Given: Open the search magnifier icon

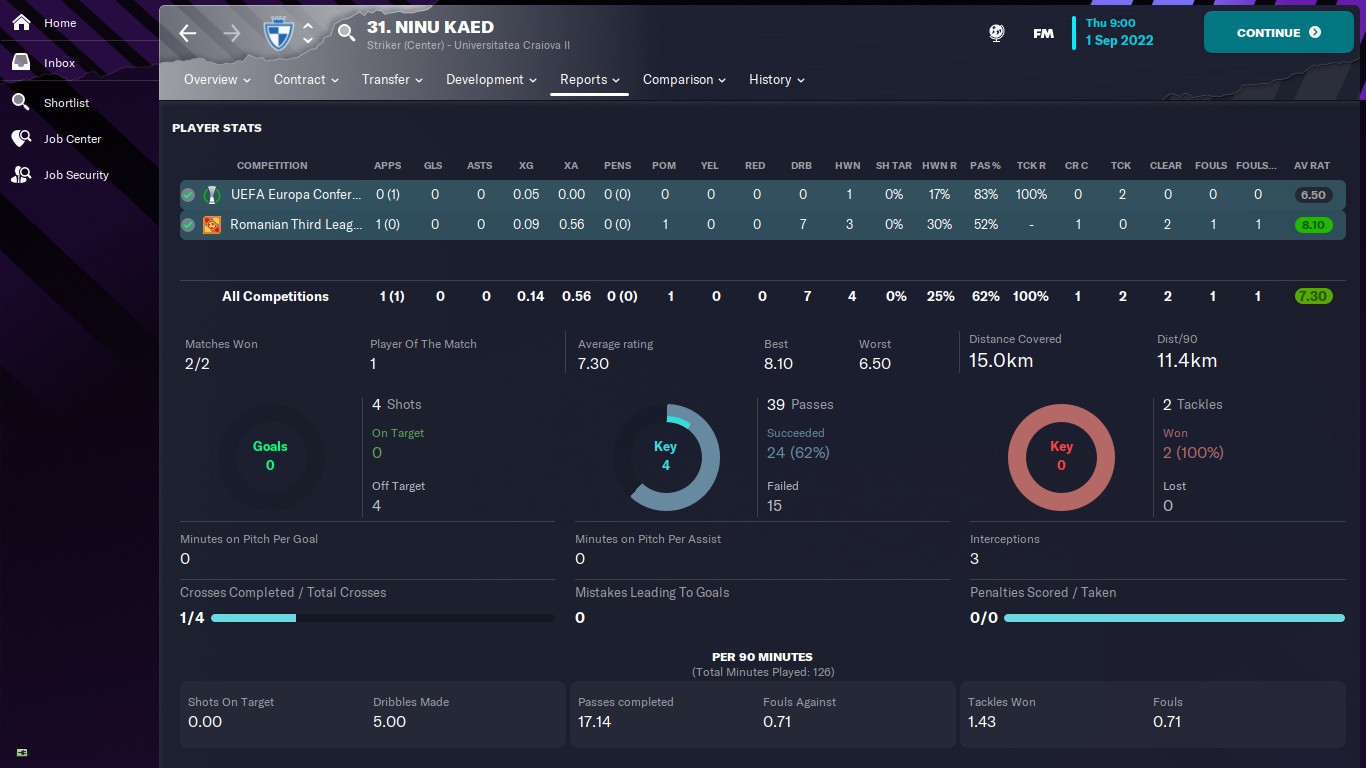Looking at the screenshot, I should (346, 33).
